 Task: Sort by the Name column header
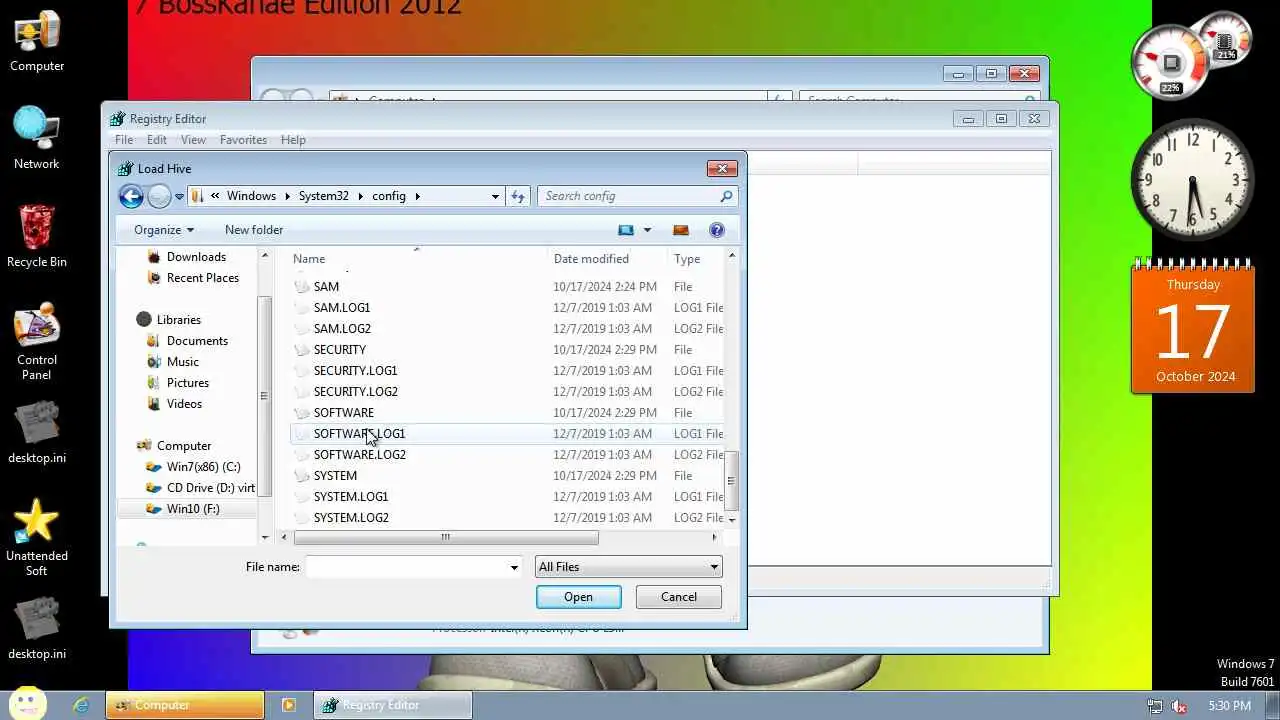309,259
